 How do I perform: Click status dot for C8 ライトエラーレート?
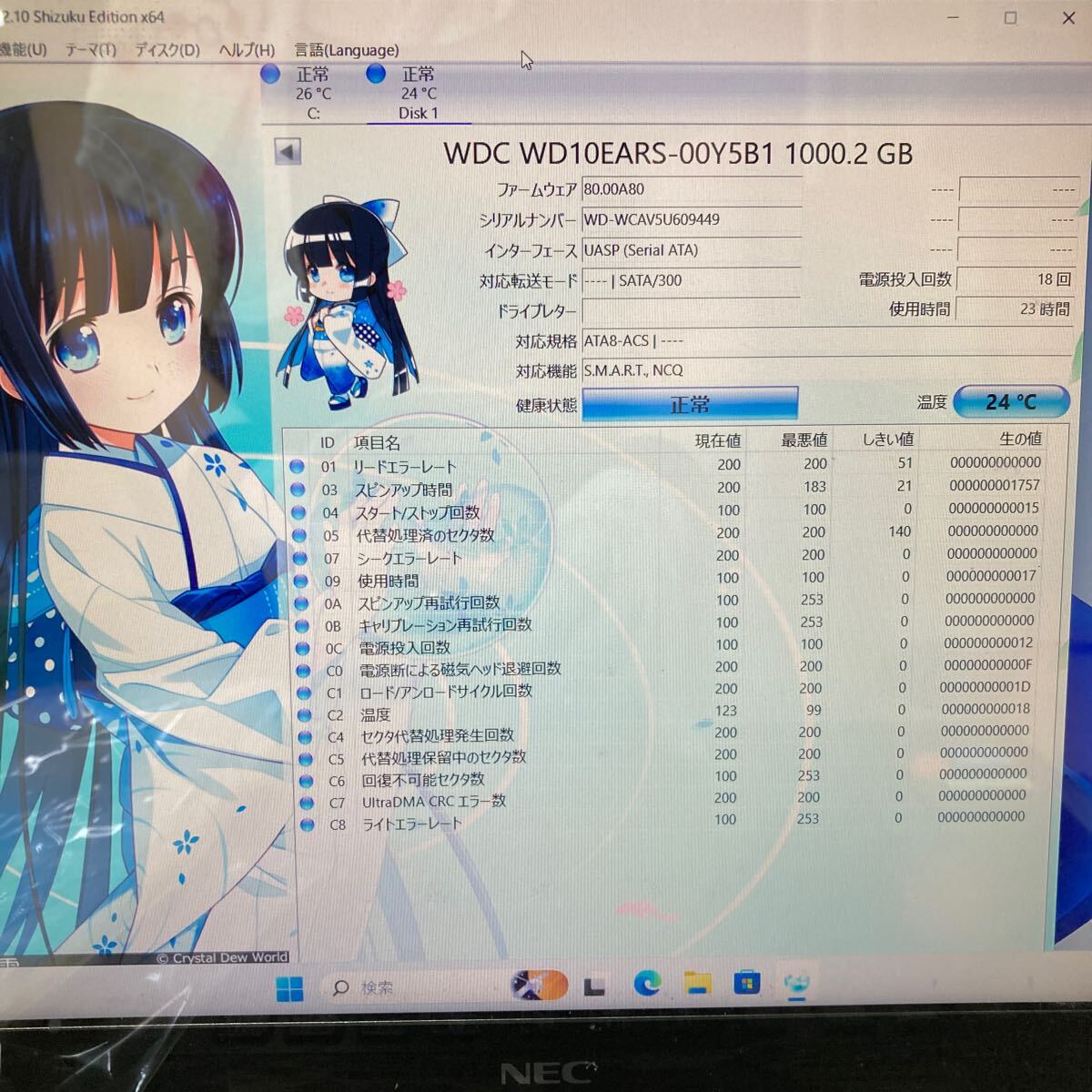pos(307,824)
